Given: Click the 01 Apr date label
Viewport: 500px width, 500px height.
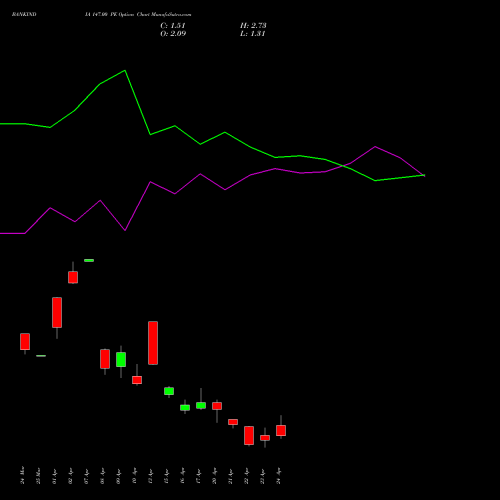Looking at the screenshot, I should 54,476.
